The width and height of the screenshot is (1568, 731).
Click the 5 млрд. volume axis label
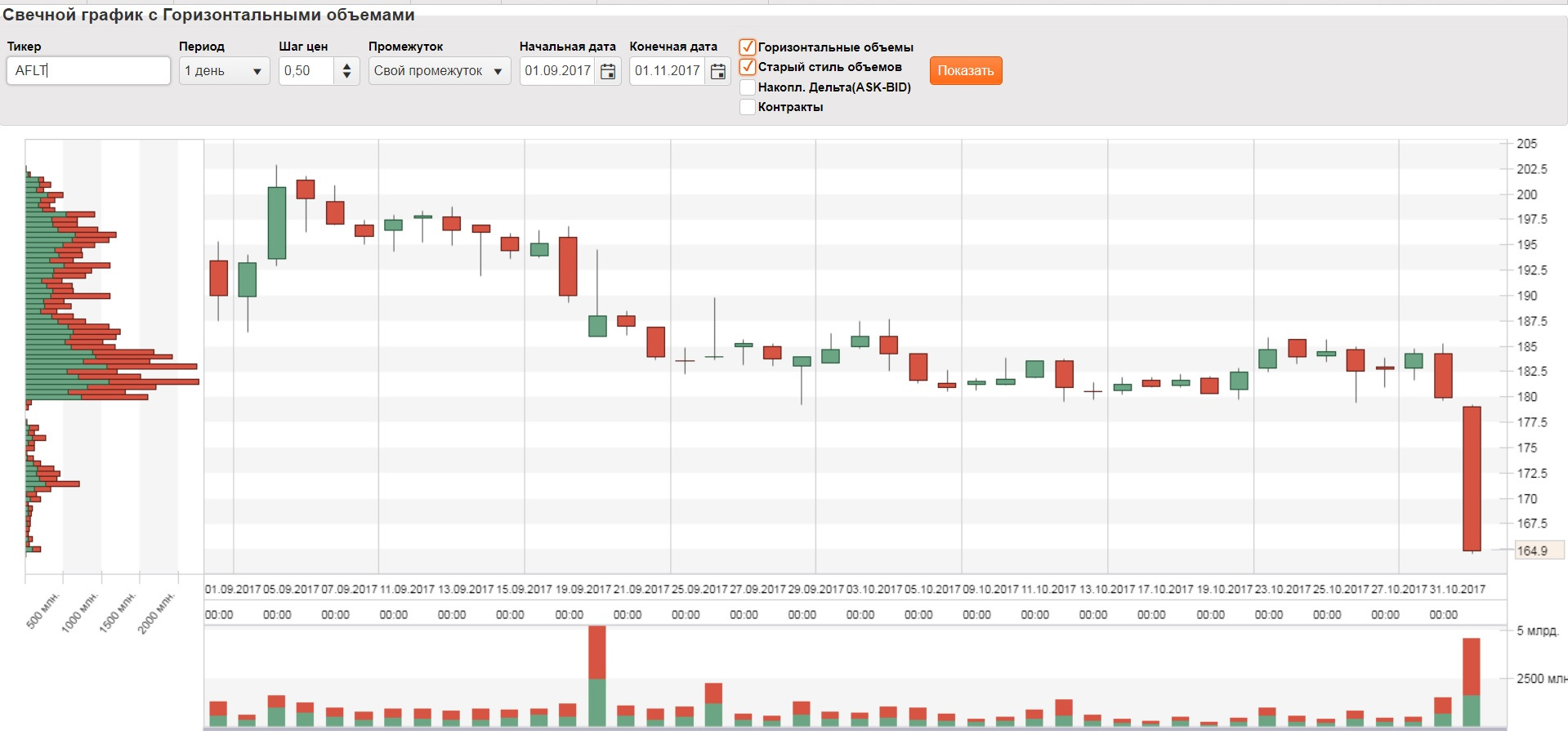click(x=1538, y=631)
